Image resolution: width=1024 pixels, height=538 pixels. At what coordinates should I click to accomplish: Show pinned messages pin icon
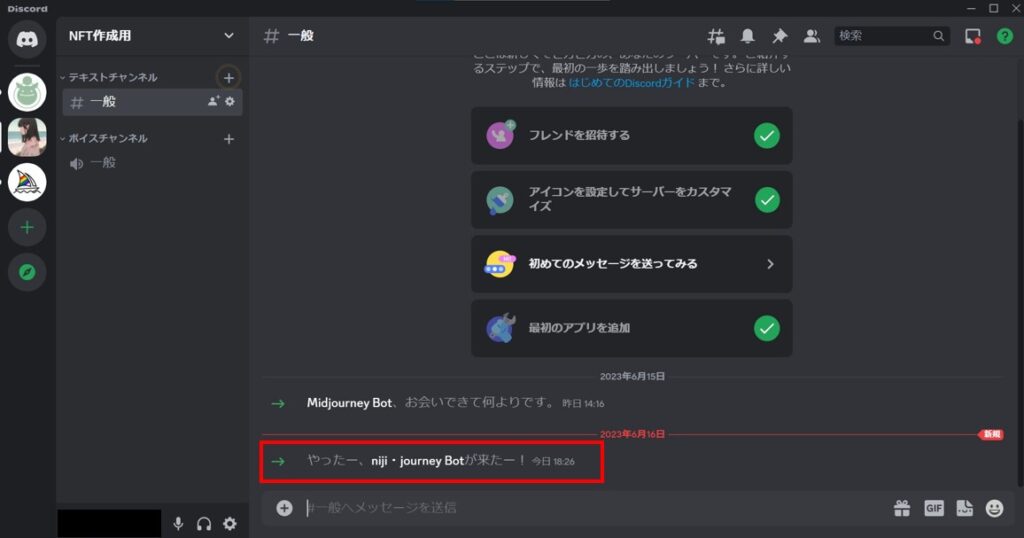point(780,36)
